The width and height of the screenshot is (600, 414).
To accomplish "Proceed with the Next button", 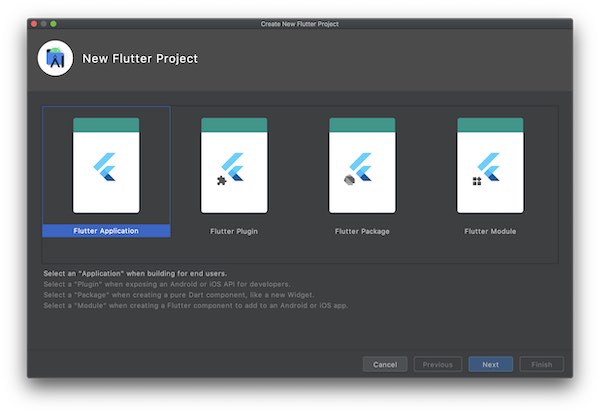I will [491, 364].
